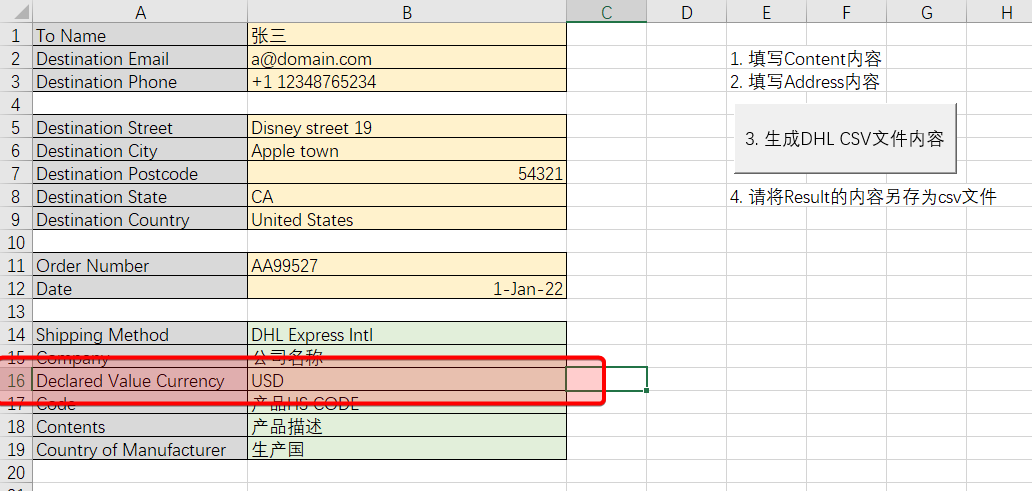The image size is (1032, 491).
Task: Select the Disney street 19 cell
Action: [x=406, y=128]
